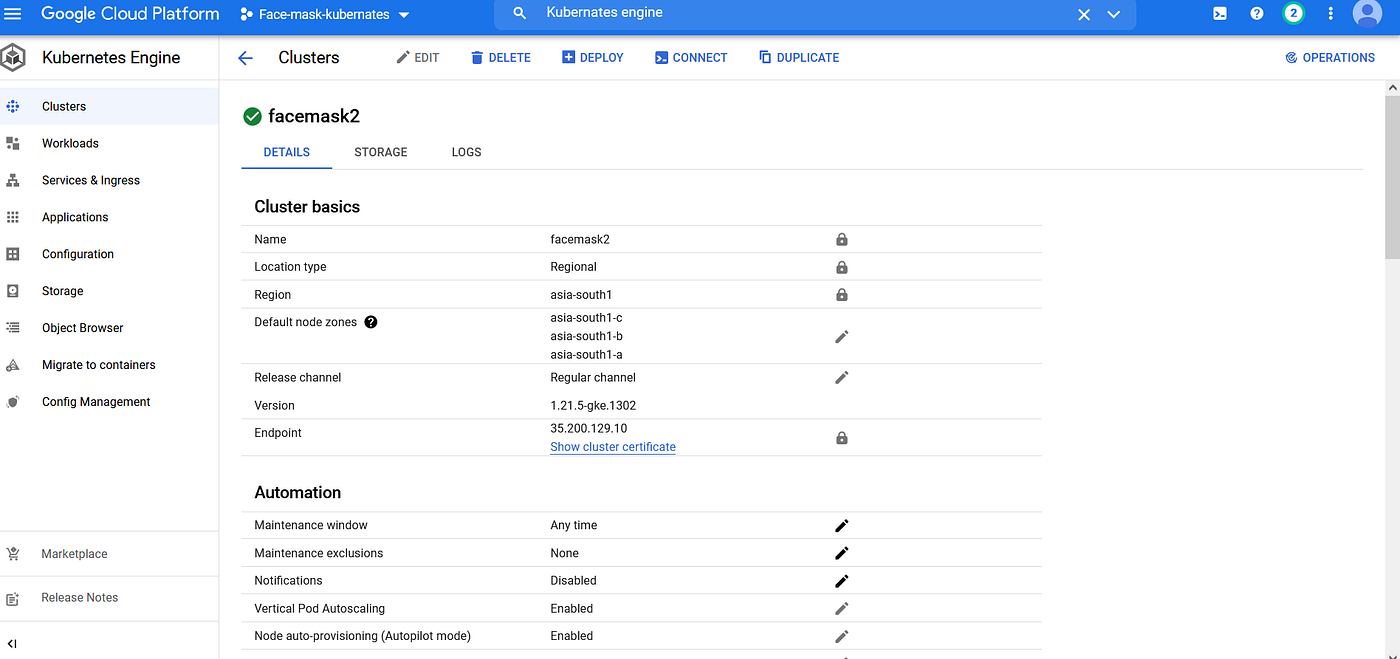Viewport: 1400px width, 659px height.
Task: Edit Node auto-provisioning pencil icon
Action: point(842,636)
